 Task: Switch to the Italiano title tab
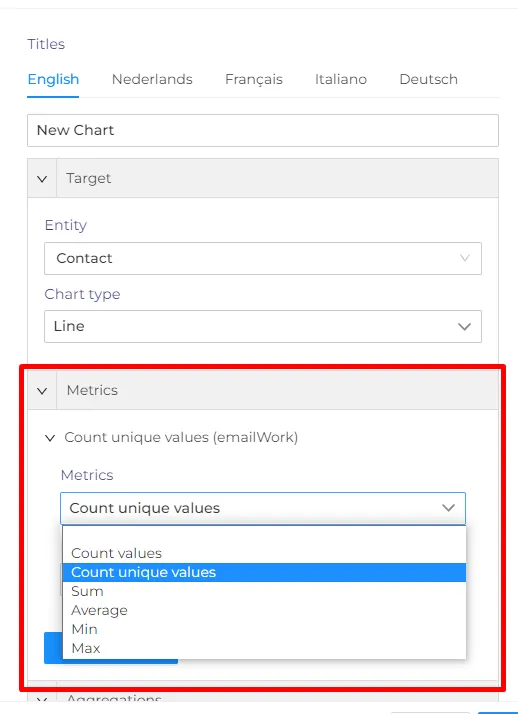click(341, 79)
